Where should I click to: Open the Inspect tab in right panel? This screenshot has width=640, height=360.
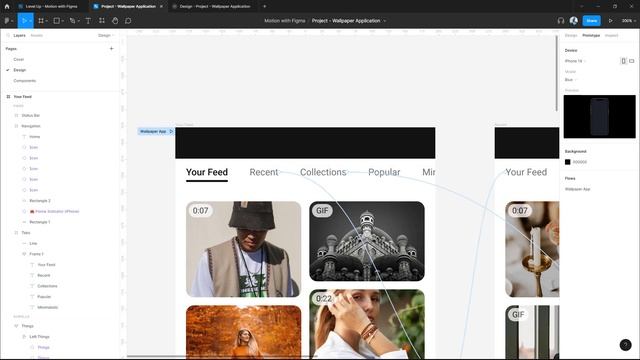click(x=611, y=36)
